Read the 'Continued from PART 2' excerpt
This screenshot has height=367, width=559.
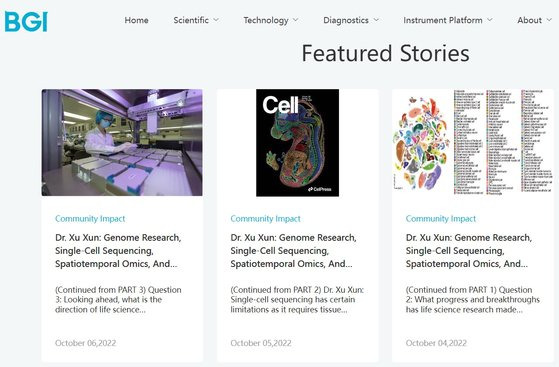pos(297,300)
